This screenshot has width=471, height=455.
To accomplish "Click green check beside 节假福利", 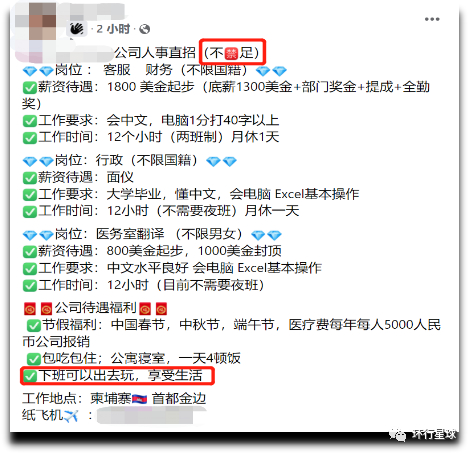I will [34, 325].
